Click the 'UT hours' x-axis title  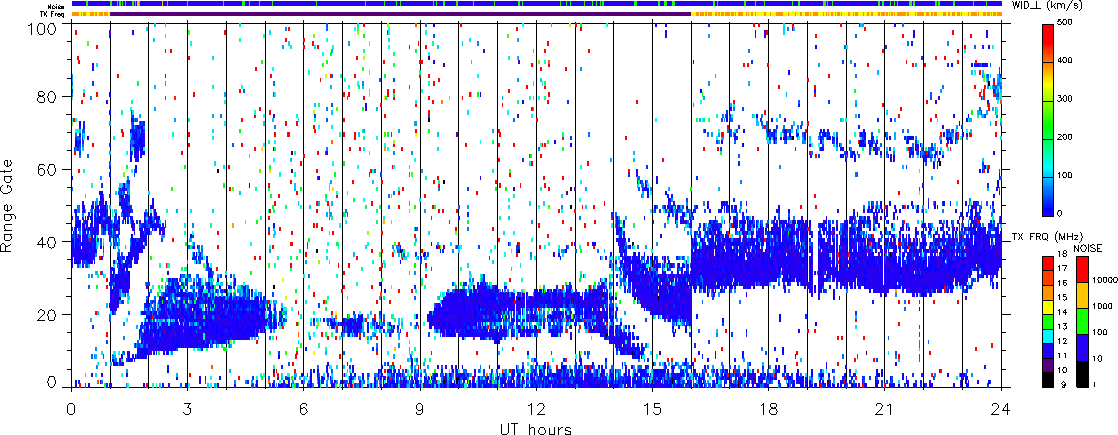coord(535,430)
